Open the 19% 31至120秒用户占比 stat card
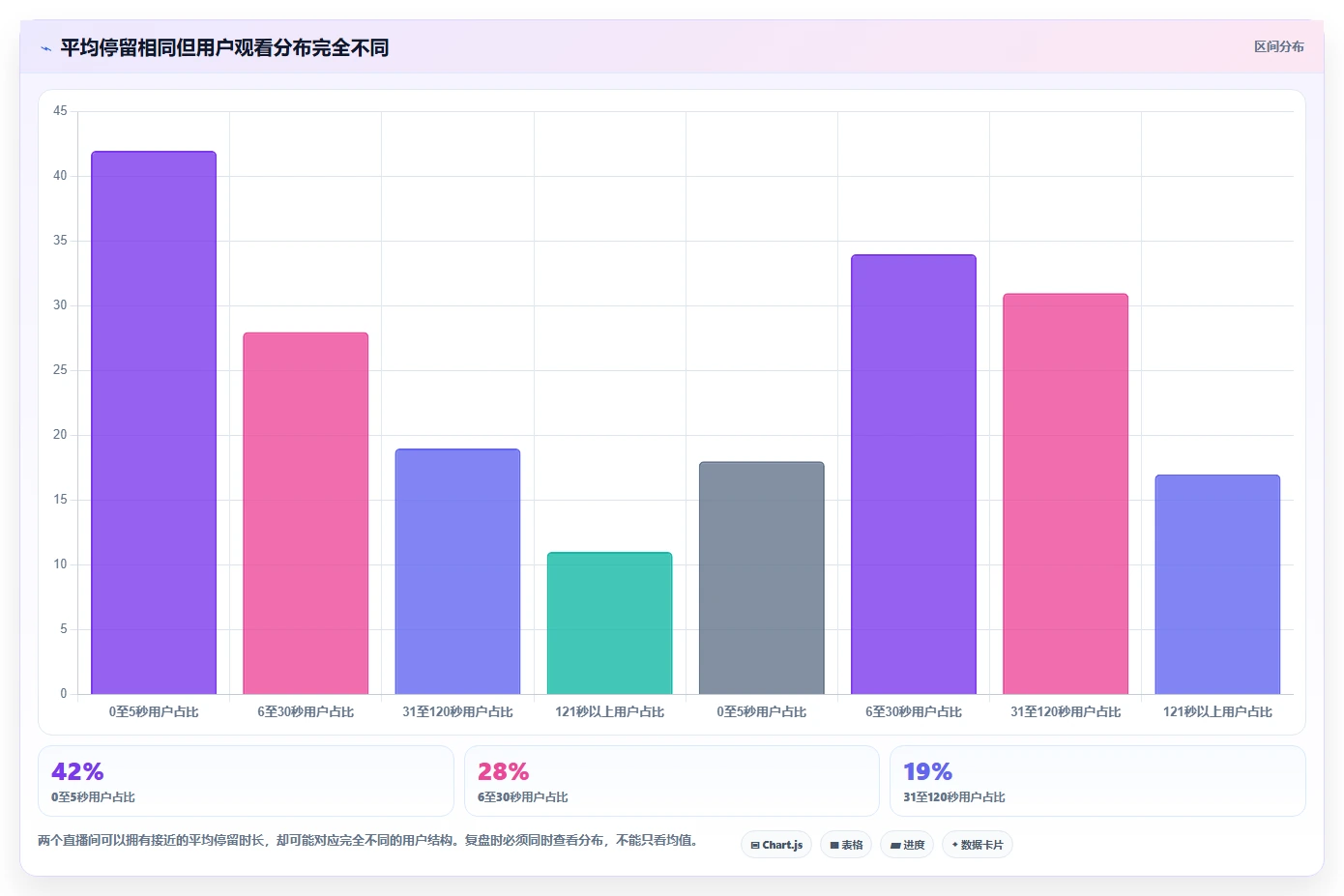The width and height of the screenshot is (1344, 896). point(1097,781)
